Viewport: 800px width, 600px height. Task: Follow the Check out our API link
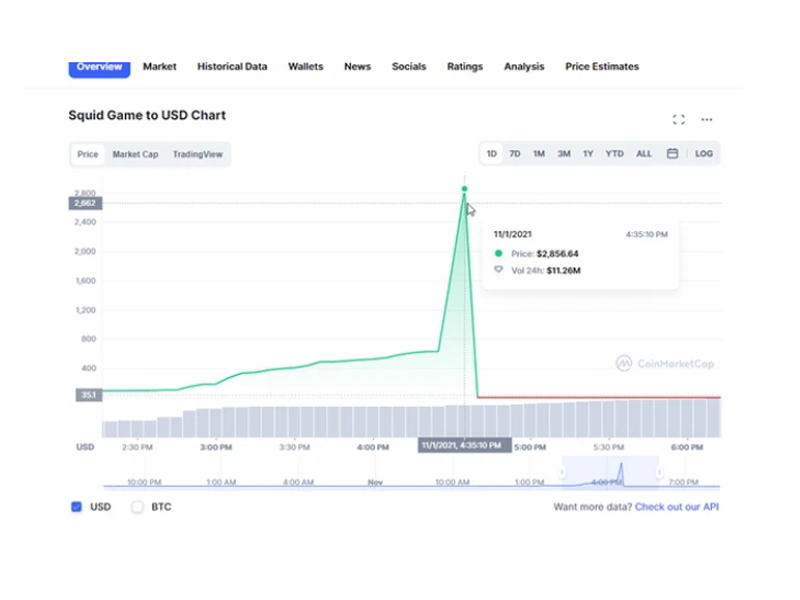[677, 507]
